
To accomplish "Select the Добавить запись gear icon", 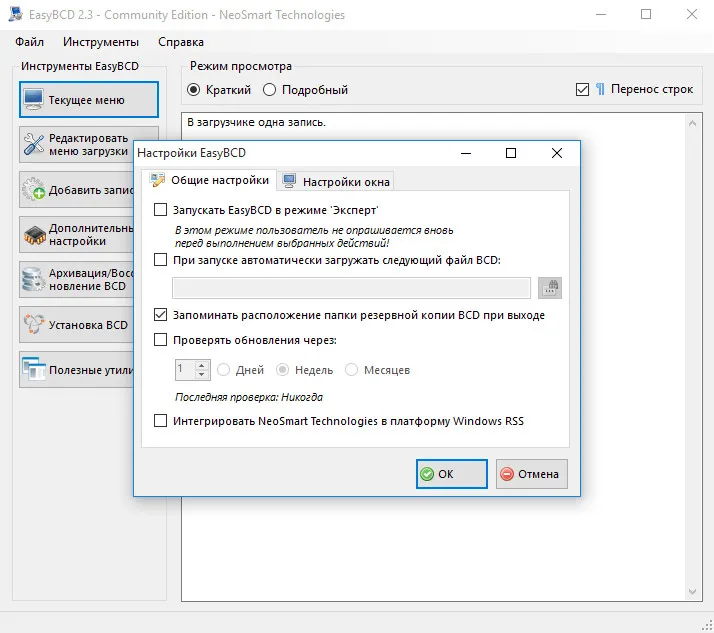I will coord(34,189).
